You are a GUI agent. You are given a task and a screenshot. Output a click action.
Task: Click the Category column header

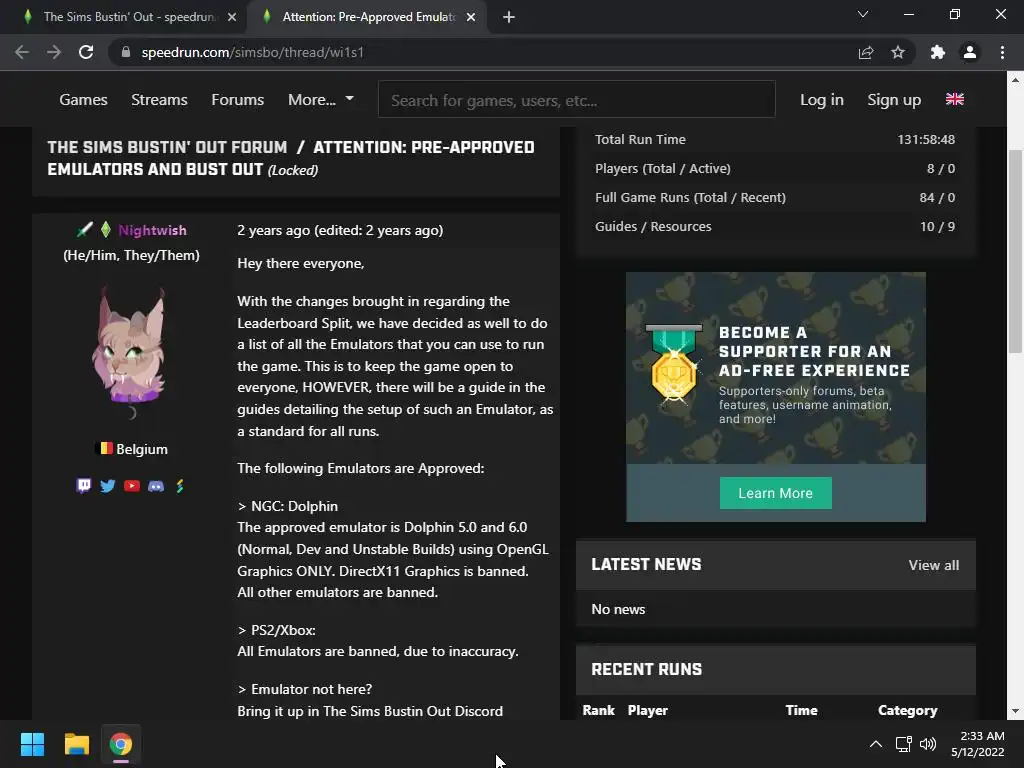[x=907, y=710]
